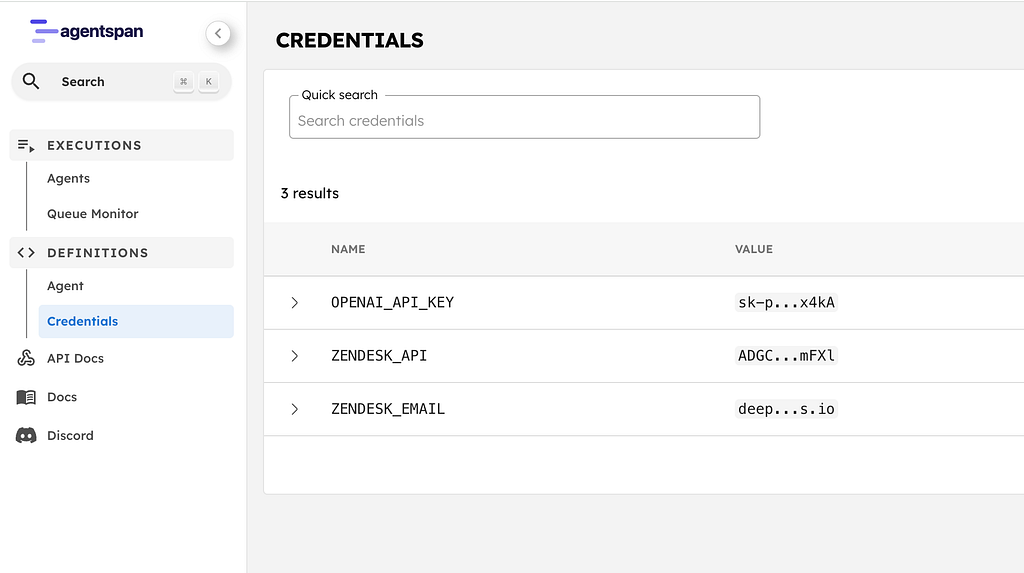Go to Queue Monitor
The image size is (1024, 573).
92,214
